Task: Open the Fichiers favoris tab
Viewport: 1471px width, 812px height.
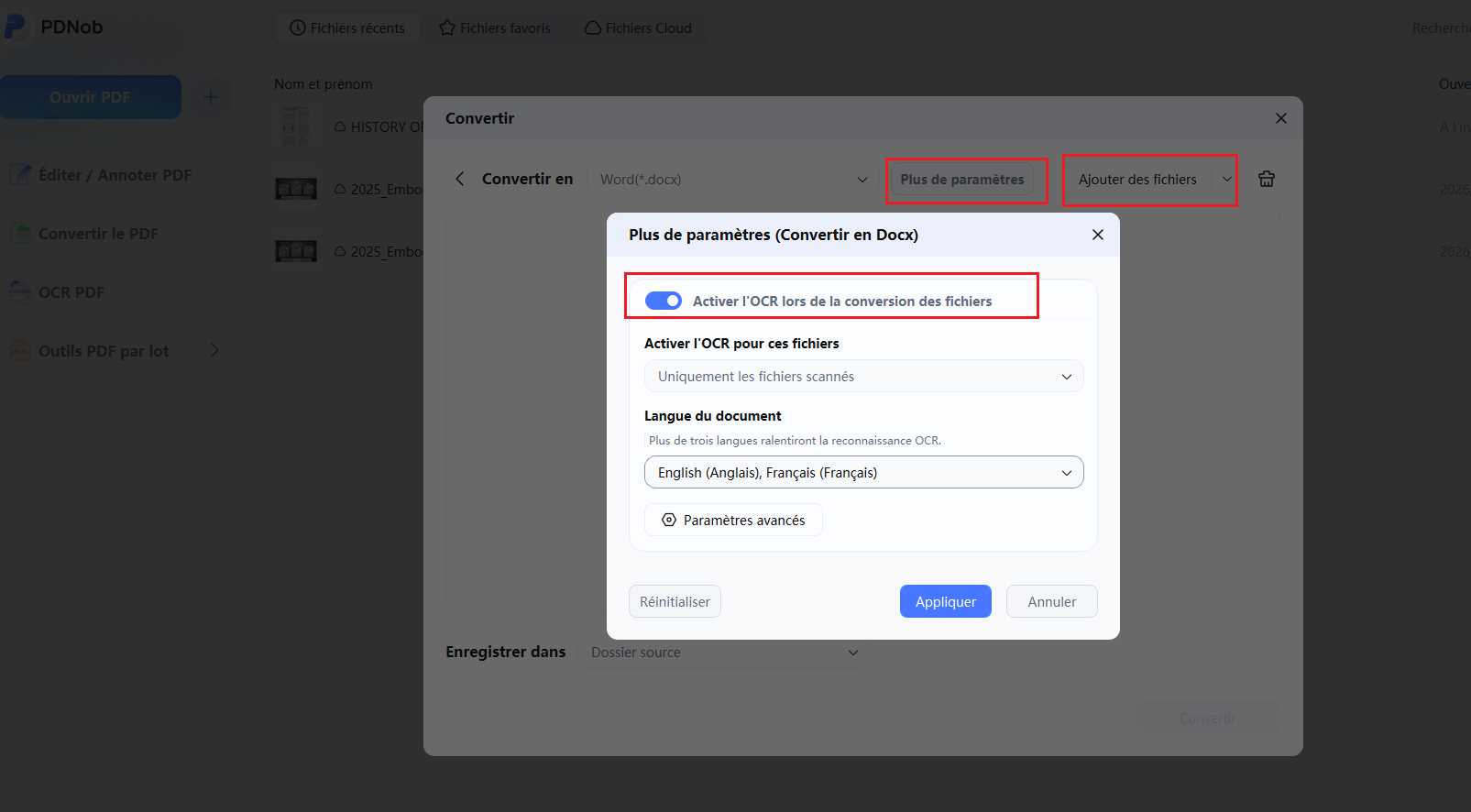Action: point(495,28)
